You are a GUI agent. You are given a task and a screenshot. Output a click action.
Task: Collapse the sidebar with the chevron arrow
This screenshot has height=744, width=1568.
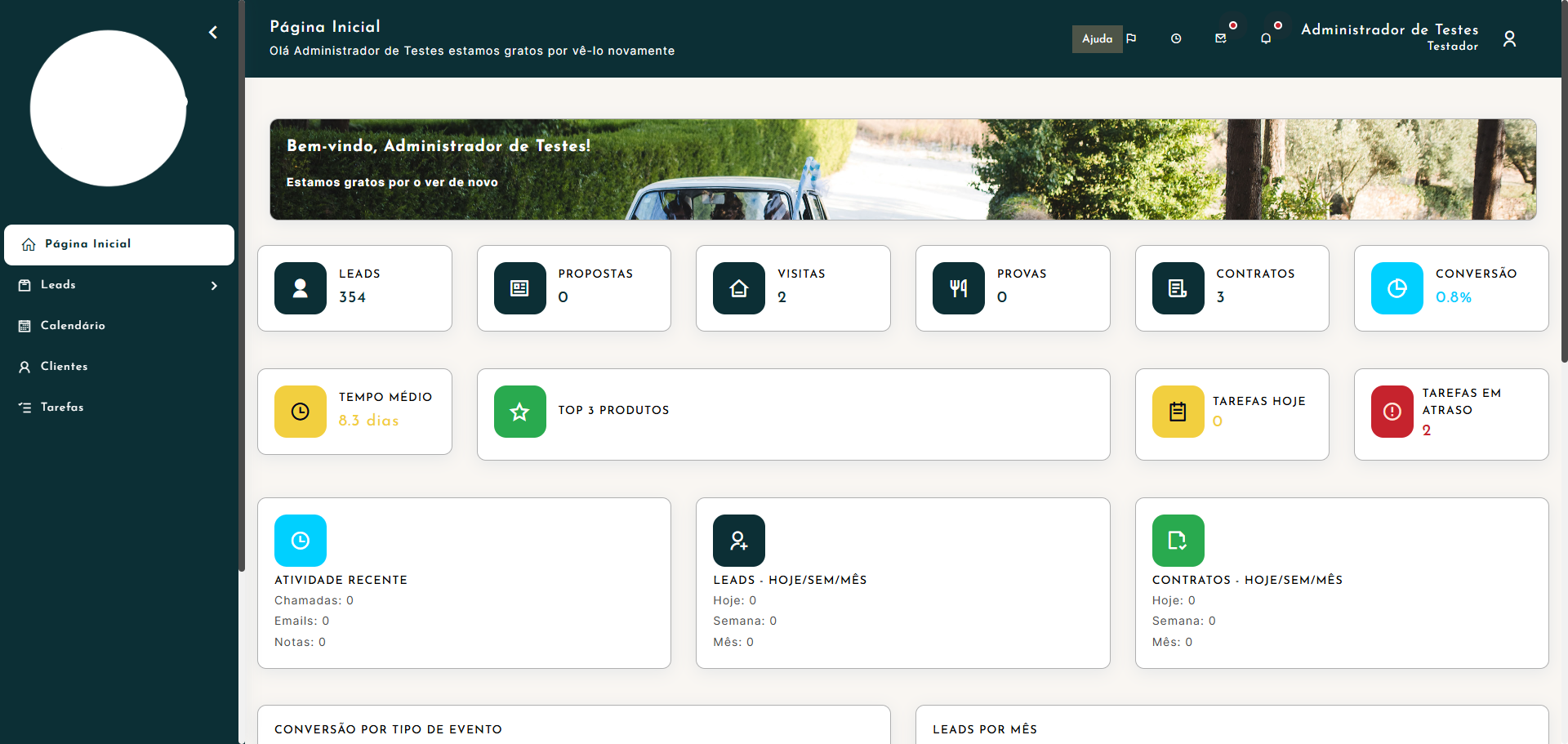tap(213, 33)
